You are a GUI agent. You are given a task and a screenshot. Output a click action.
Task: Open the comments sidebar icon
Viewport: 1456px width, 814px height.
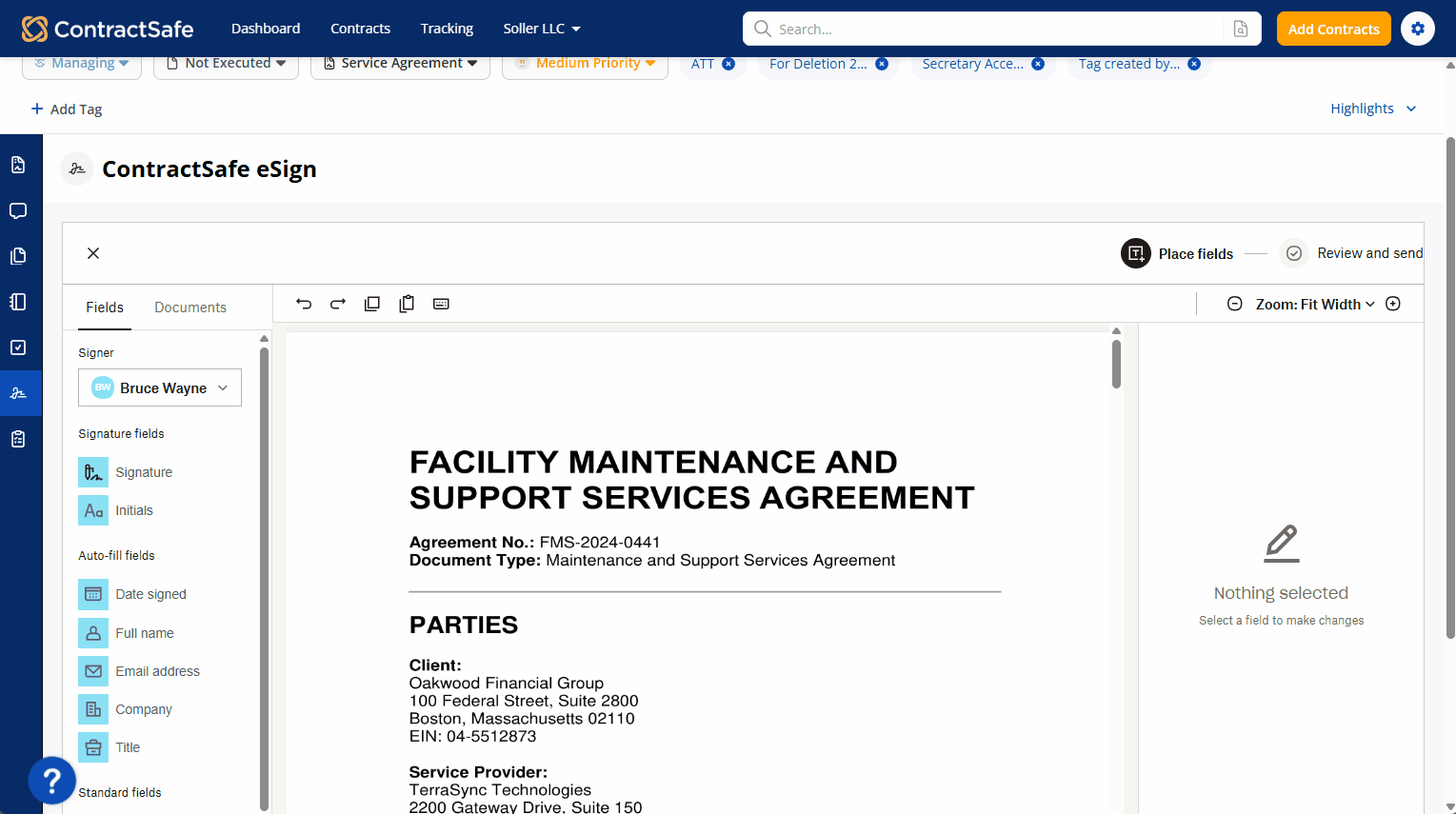pyautogui.click(x=18, y=210)
